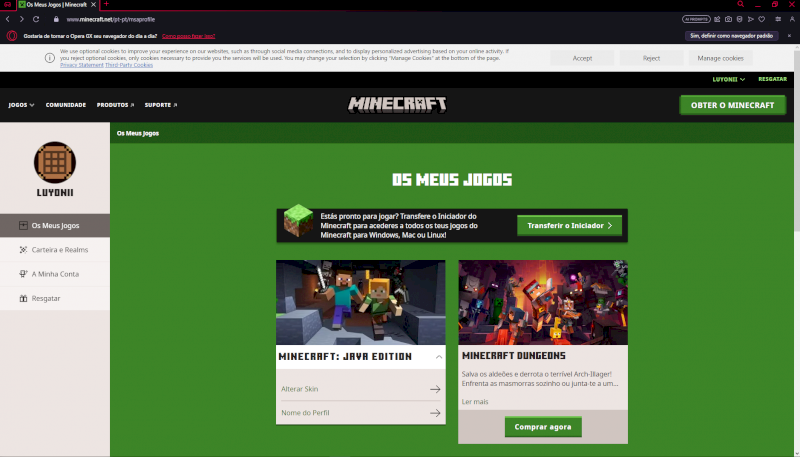The width and height of the screenshot is (800, 457).
Task: Open Manage cookies options
Action: point(720,58)
